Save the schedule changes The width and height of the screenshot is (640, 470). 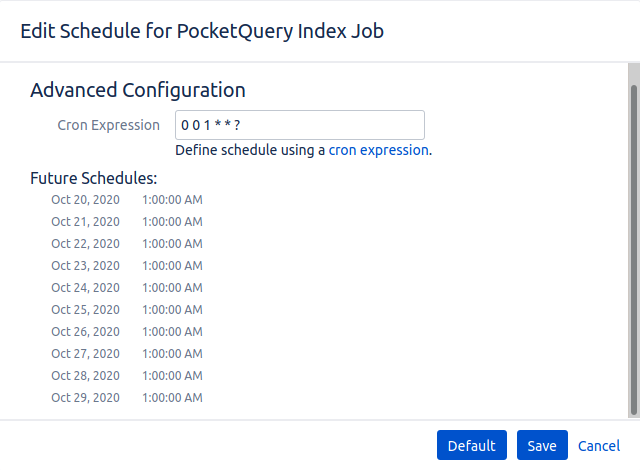(x=542, y=445)
